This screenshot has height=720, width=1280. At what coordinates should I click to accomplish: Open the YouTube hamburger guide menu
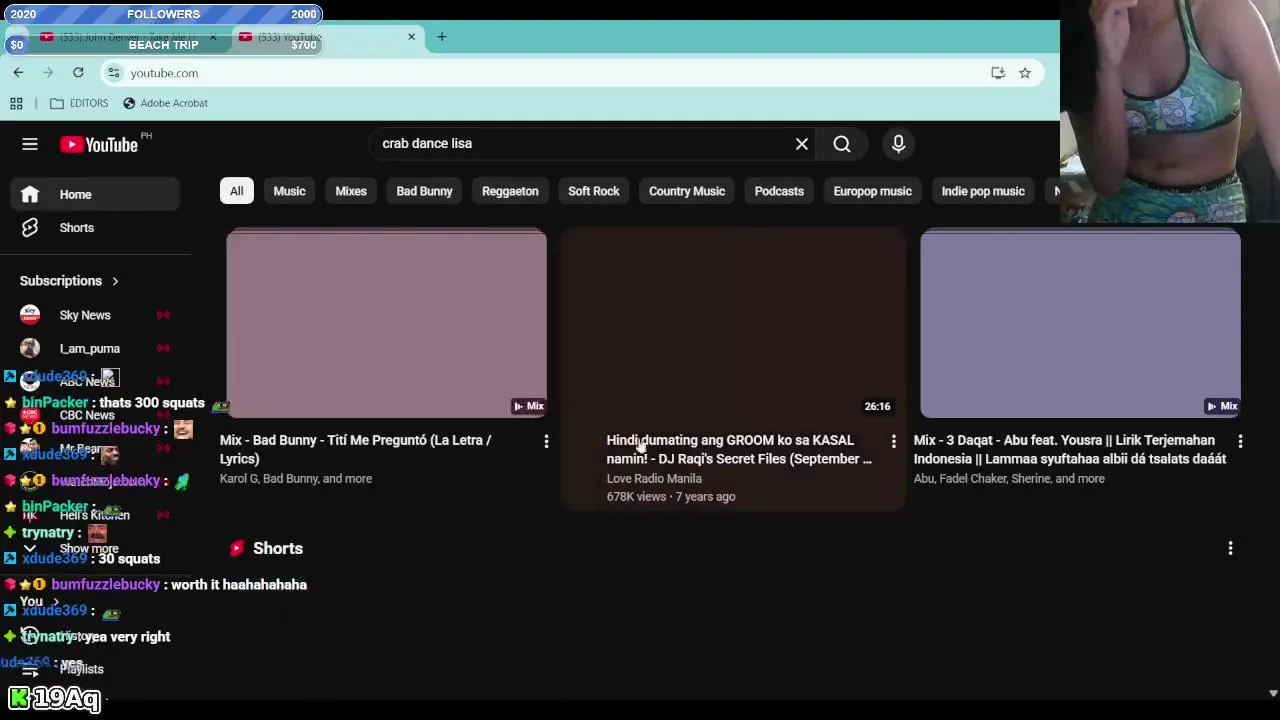point(30,144)
